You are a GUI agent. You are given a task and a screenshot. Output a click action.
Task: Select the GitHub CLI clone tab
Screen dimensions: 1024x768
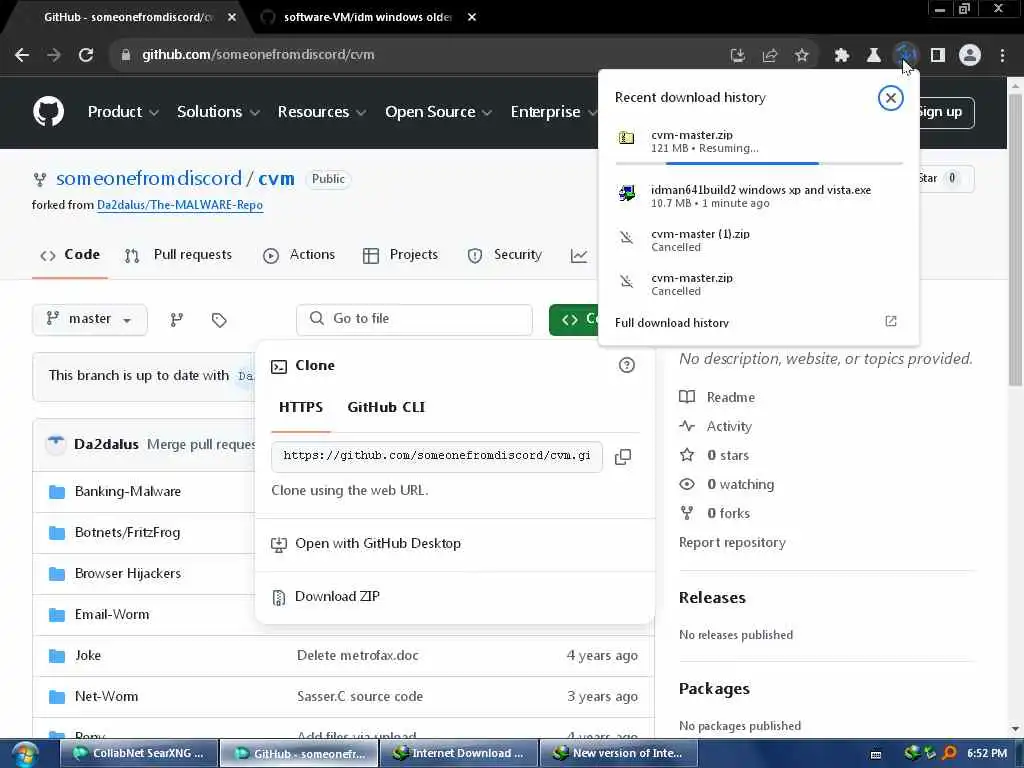click(386, 408)
